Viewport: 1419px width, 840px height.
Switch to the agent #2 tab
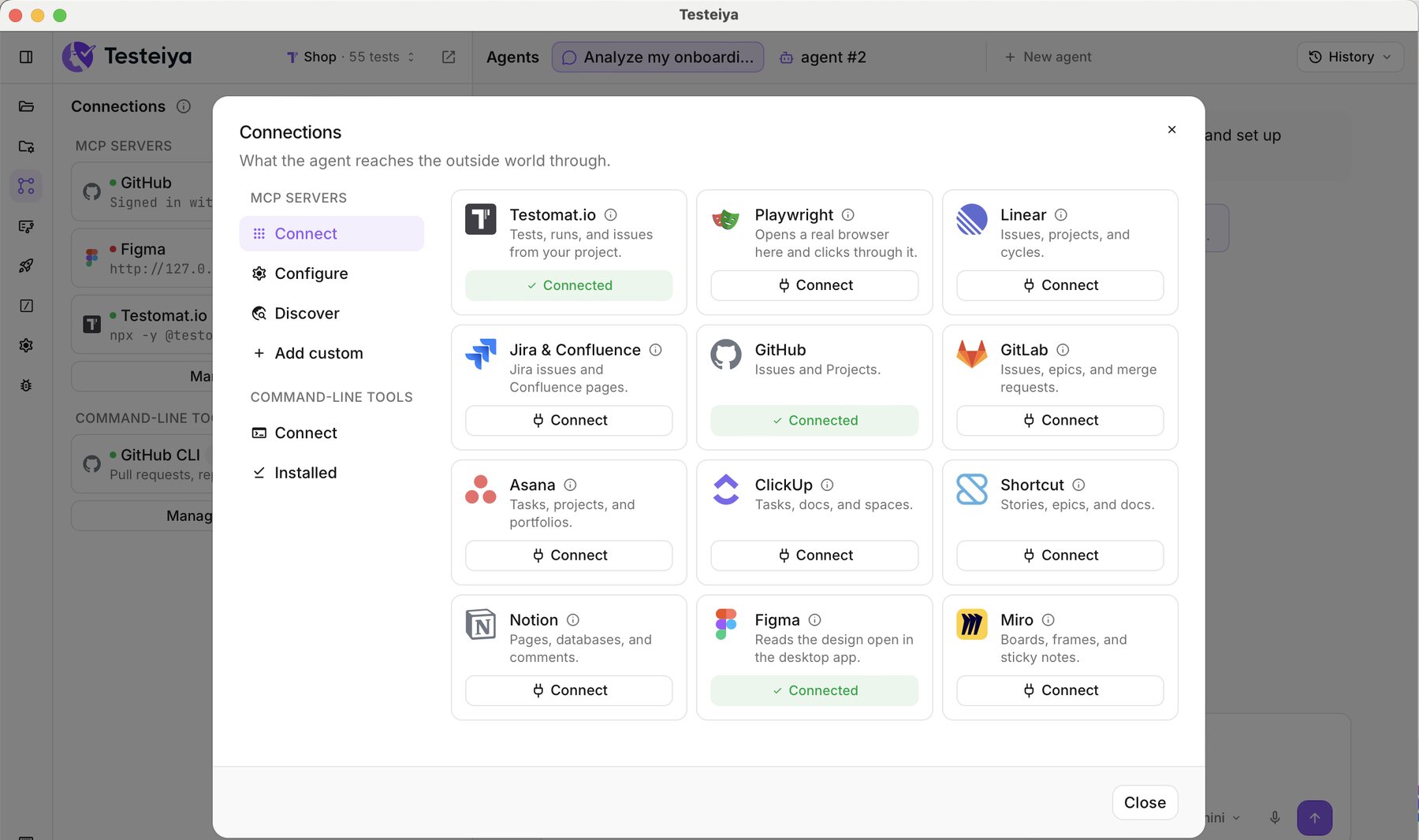point(822,57)
